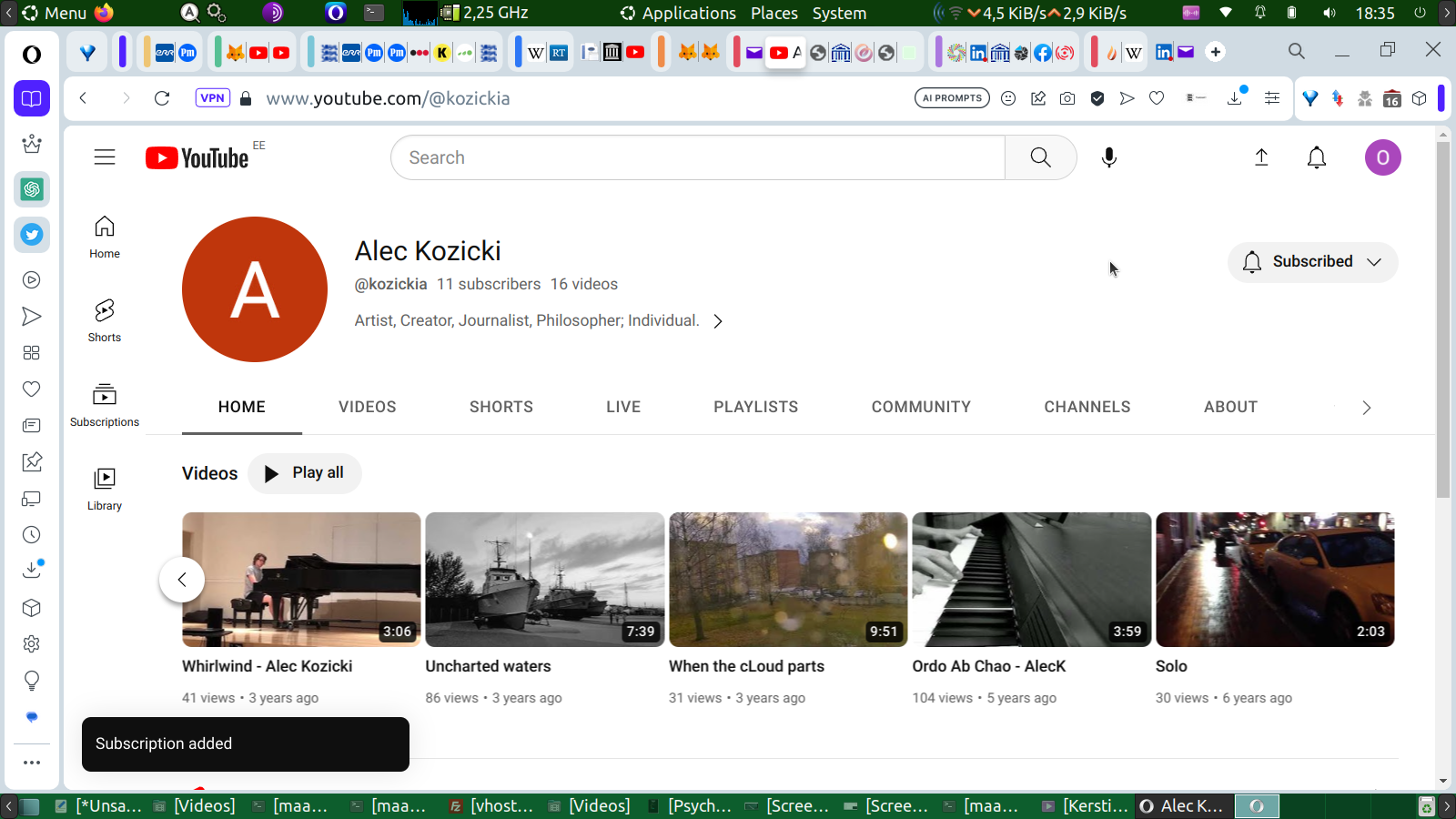Image resolution: width=1456 pixels, height=819 pixels.
Task: Toggle the VPN badge in address bar
Action: point(212,98)
